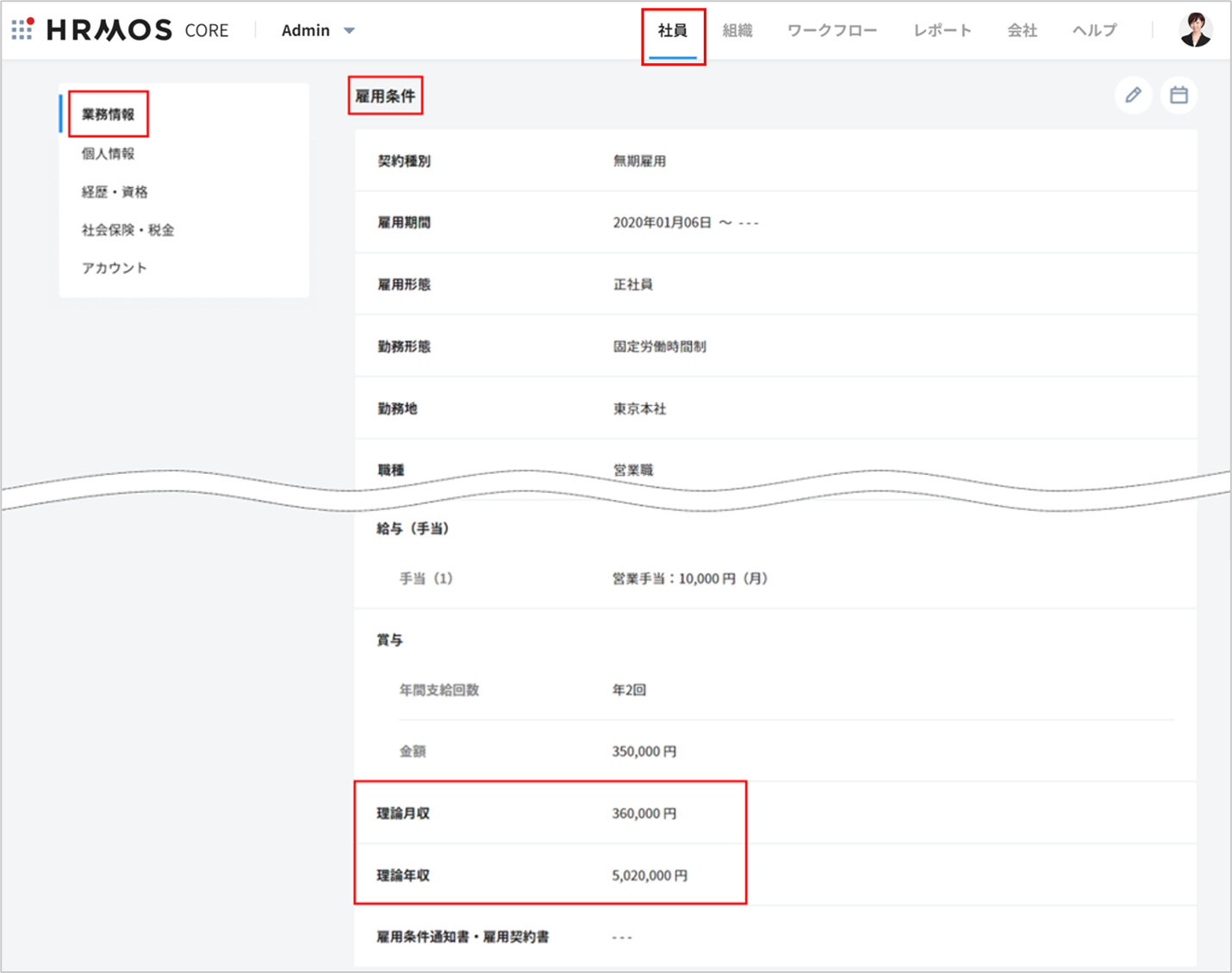Screen dimensions: 1232x973
Task: Open 個人情報 in the sidebar
Action: coord(109,153)
